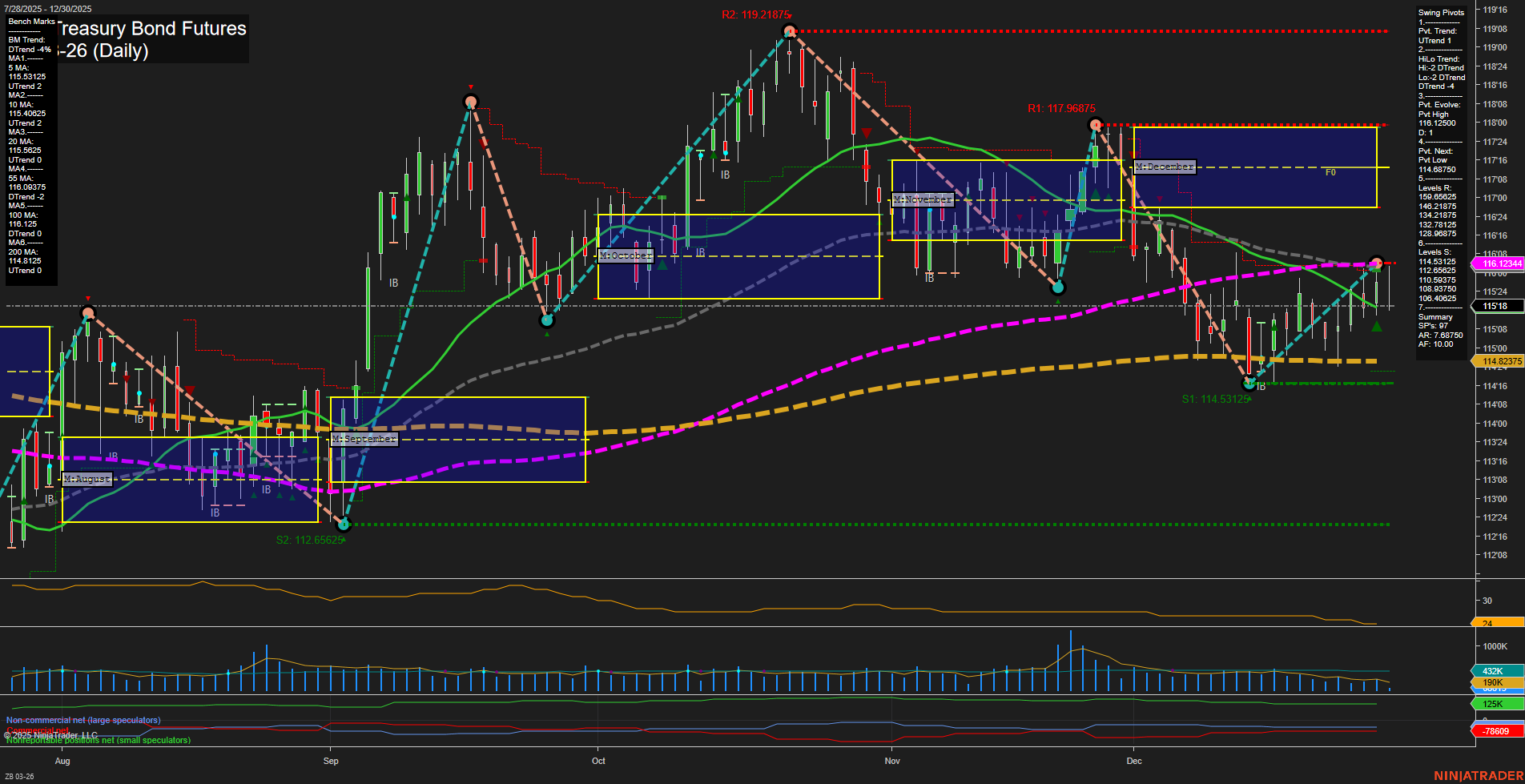Click the R2 swing pivot circle marker
The height and width of the screenshot is (784, 1525).
point(789,30)
